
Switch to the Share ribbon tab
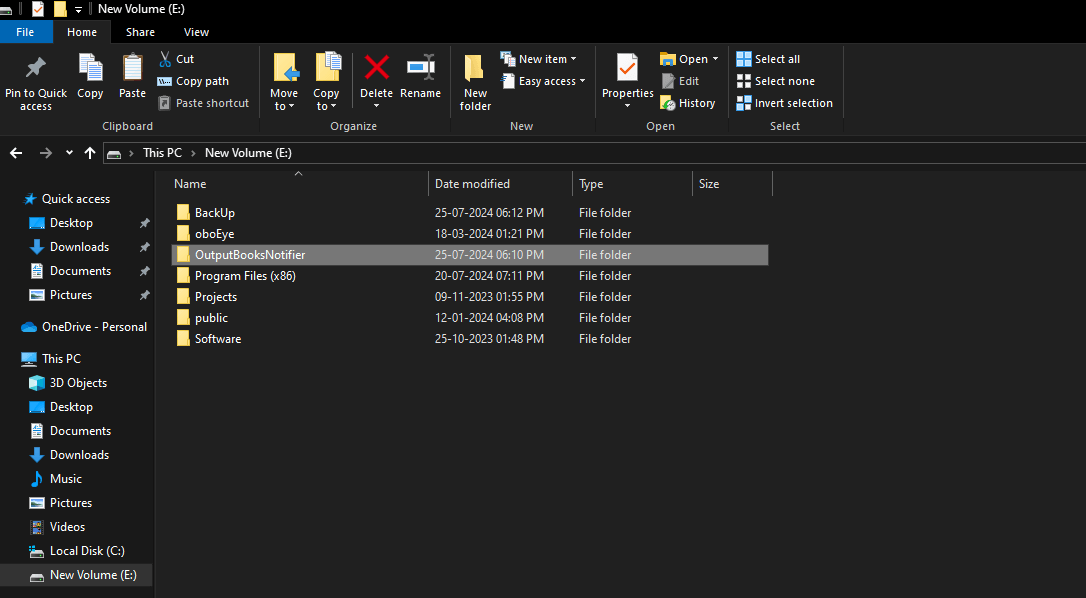tap(141, 32)
